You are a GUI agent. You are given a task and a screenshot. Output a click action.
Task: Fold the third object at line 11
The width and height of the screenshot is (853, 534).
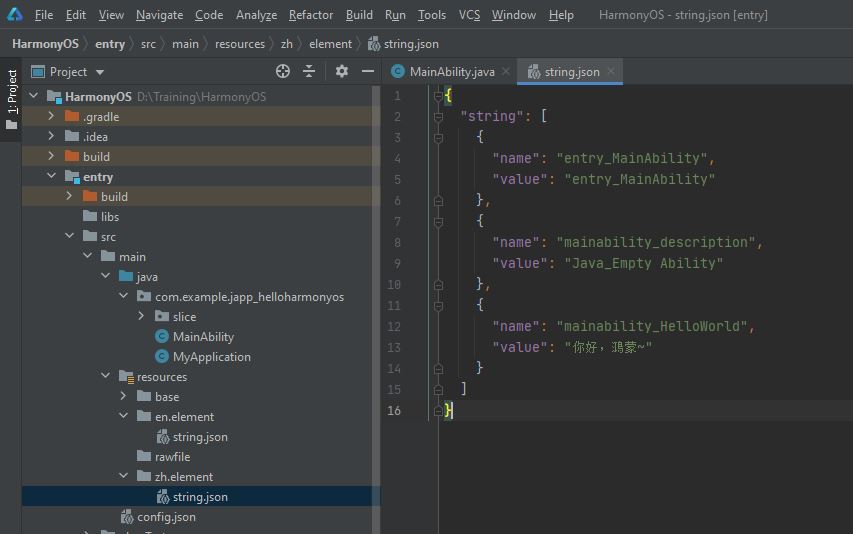(438, 306)
